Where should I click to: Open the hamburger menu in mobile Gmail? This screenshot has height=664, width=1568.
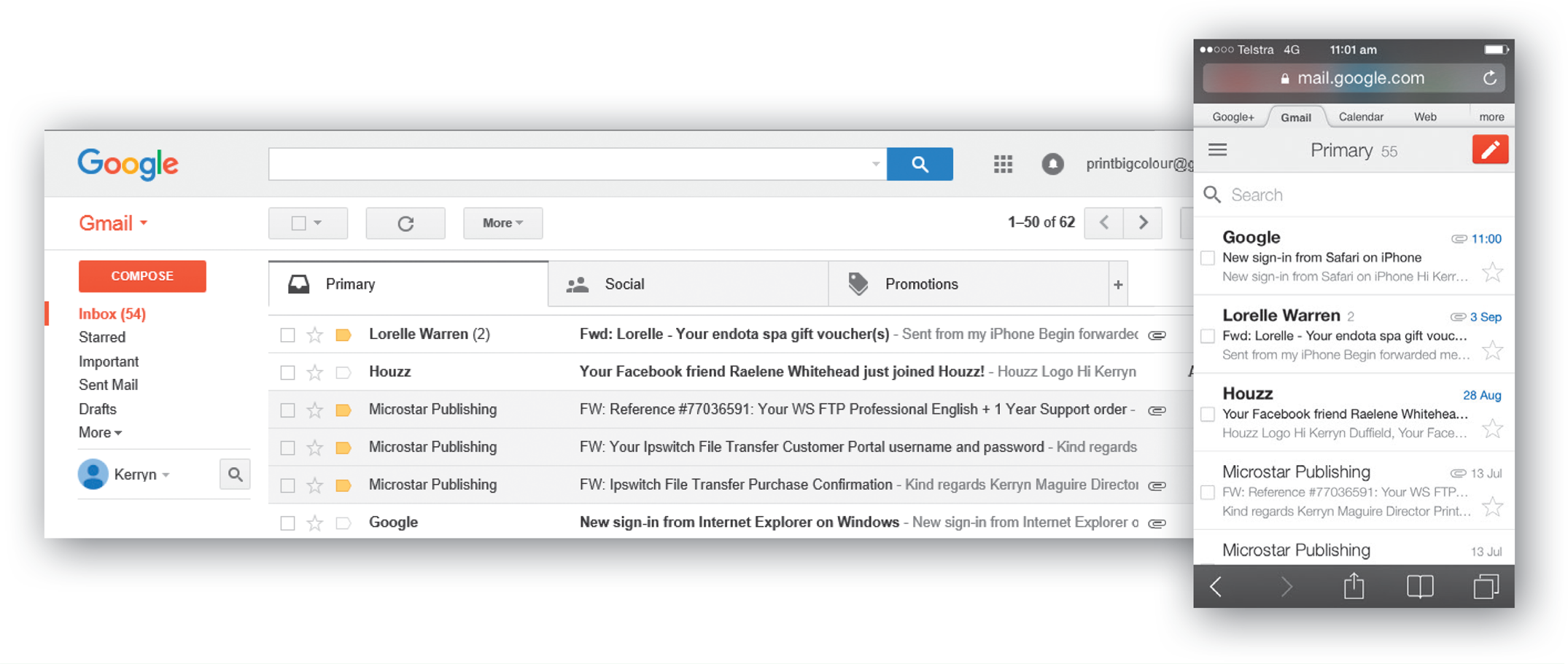pyautogui.click(x=1217, y=150)
